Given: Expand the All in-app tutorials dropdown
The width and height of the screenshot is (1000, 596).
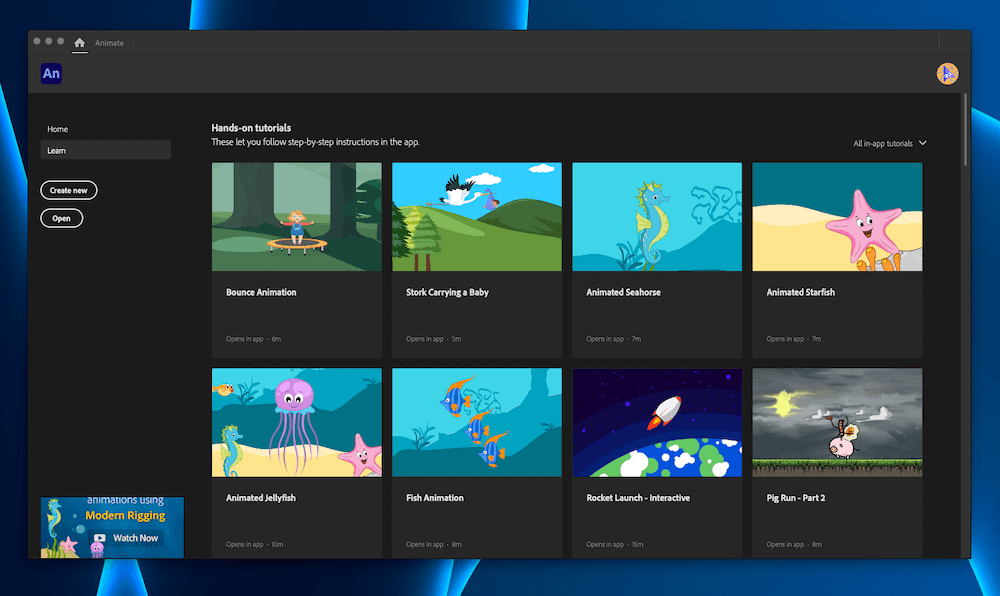Looking at the screenshot, I should 890,143.
